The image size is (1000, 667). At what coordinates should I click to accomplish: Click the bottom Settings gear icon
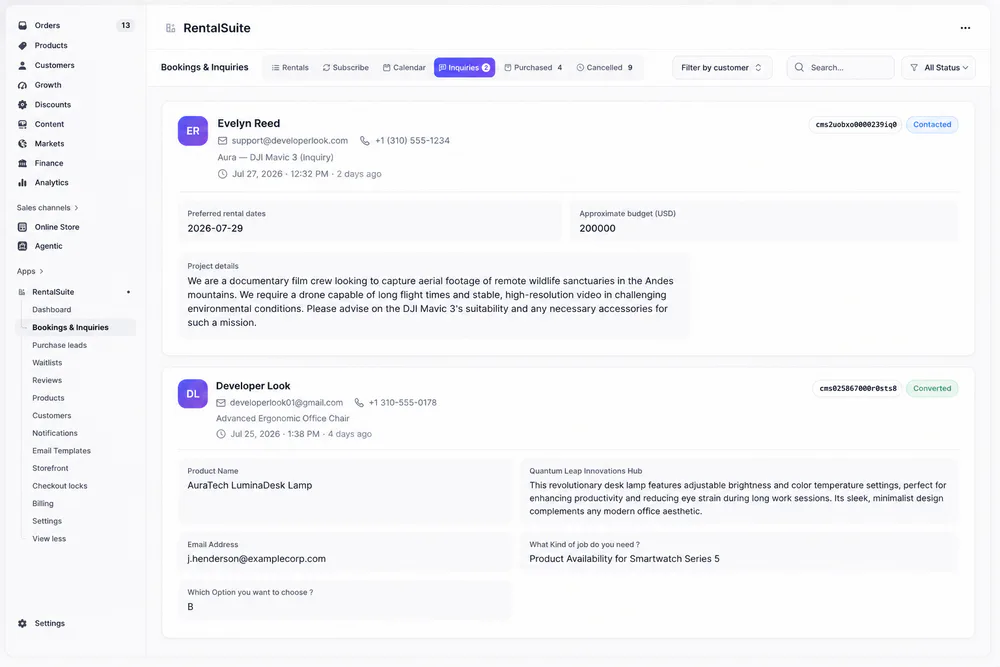(22, 623)
